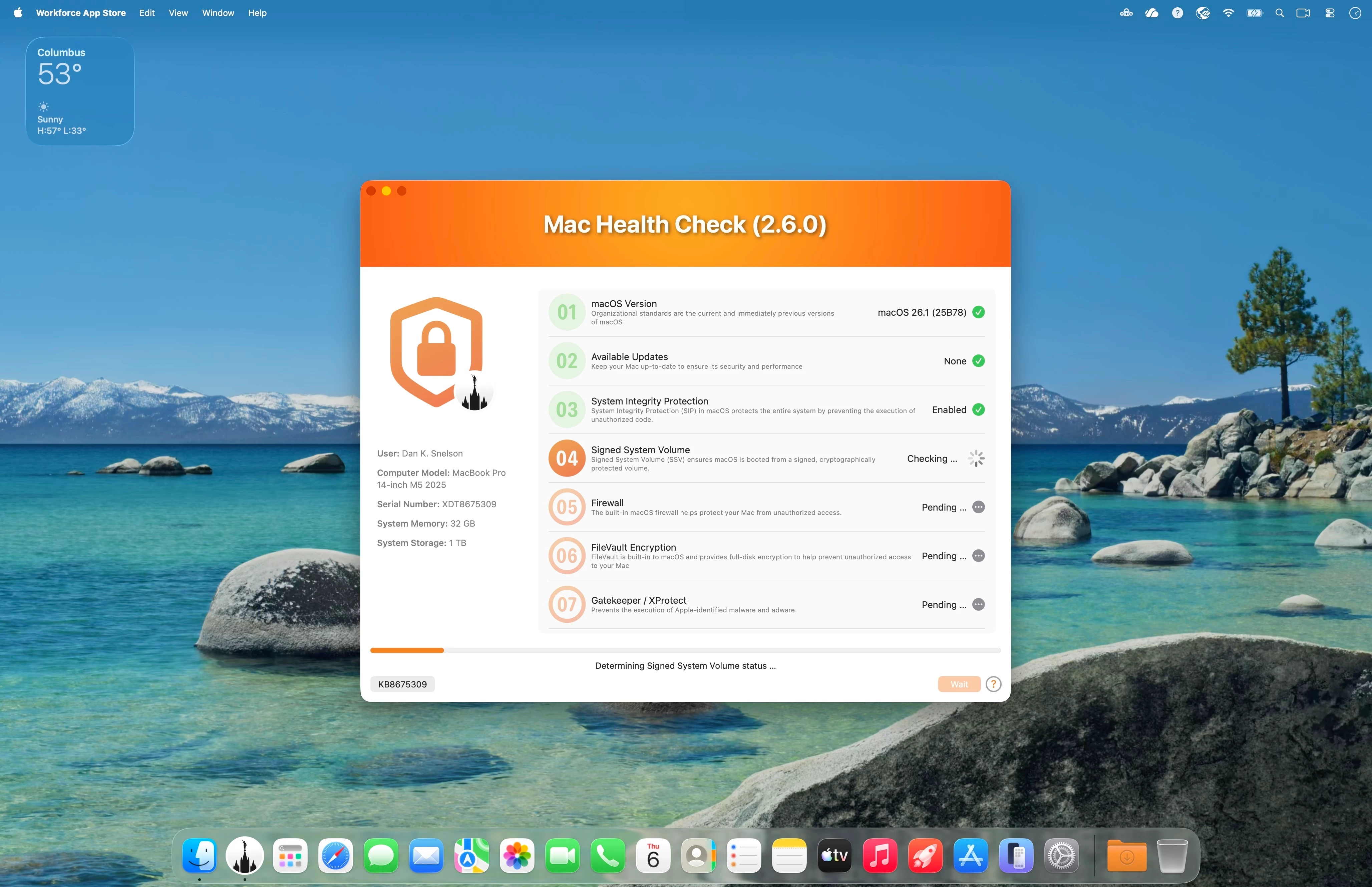Click the Signed System Volume spinner

pyautogui.click(x=976, y=459)
